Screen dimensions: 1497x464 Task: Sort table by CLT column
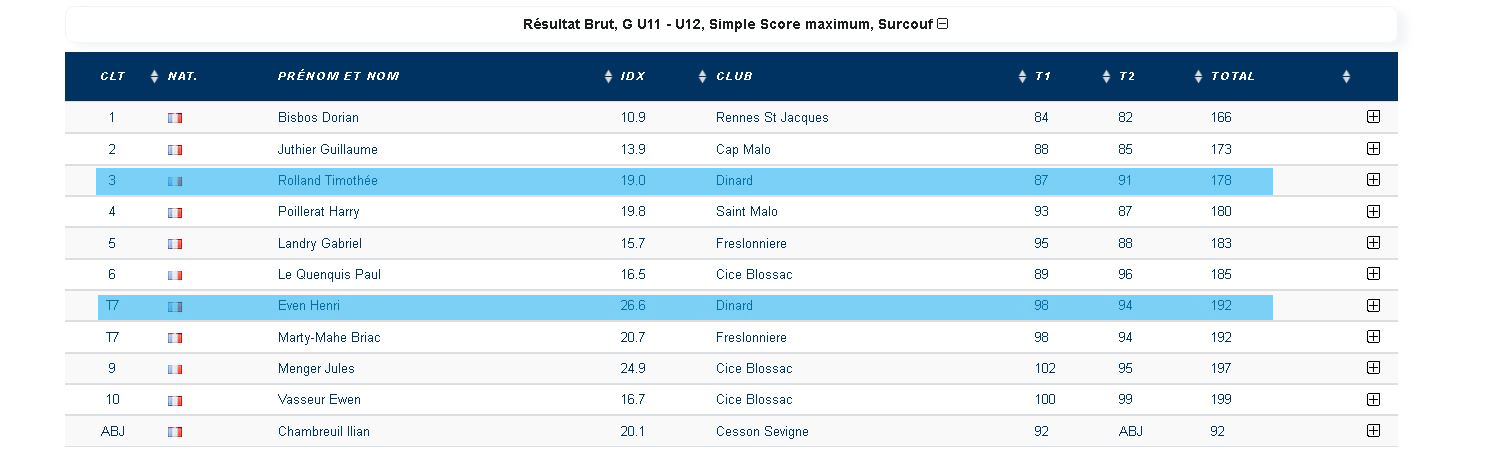(x=113, y=76)
